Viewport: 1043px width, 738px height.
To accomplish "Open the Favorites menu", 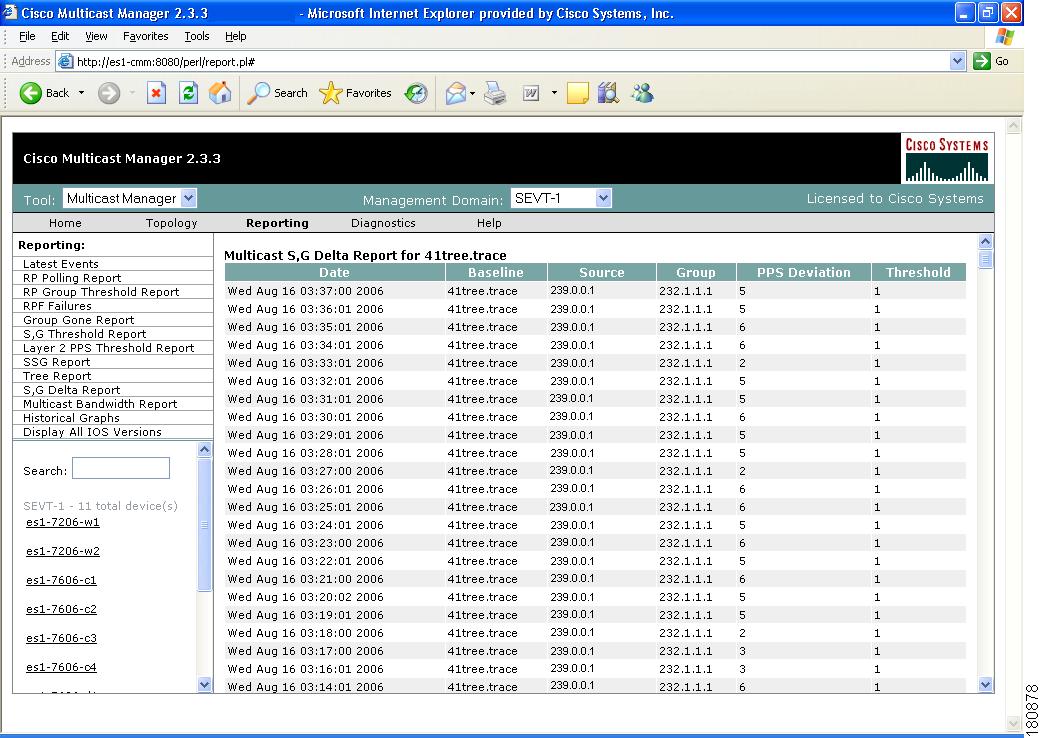I will (x=146, y=36).
